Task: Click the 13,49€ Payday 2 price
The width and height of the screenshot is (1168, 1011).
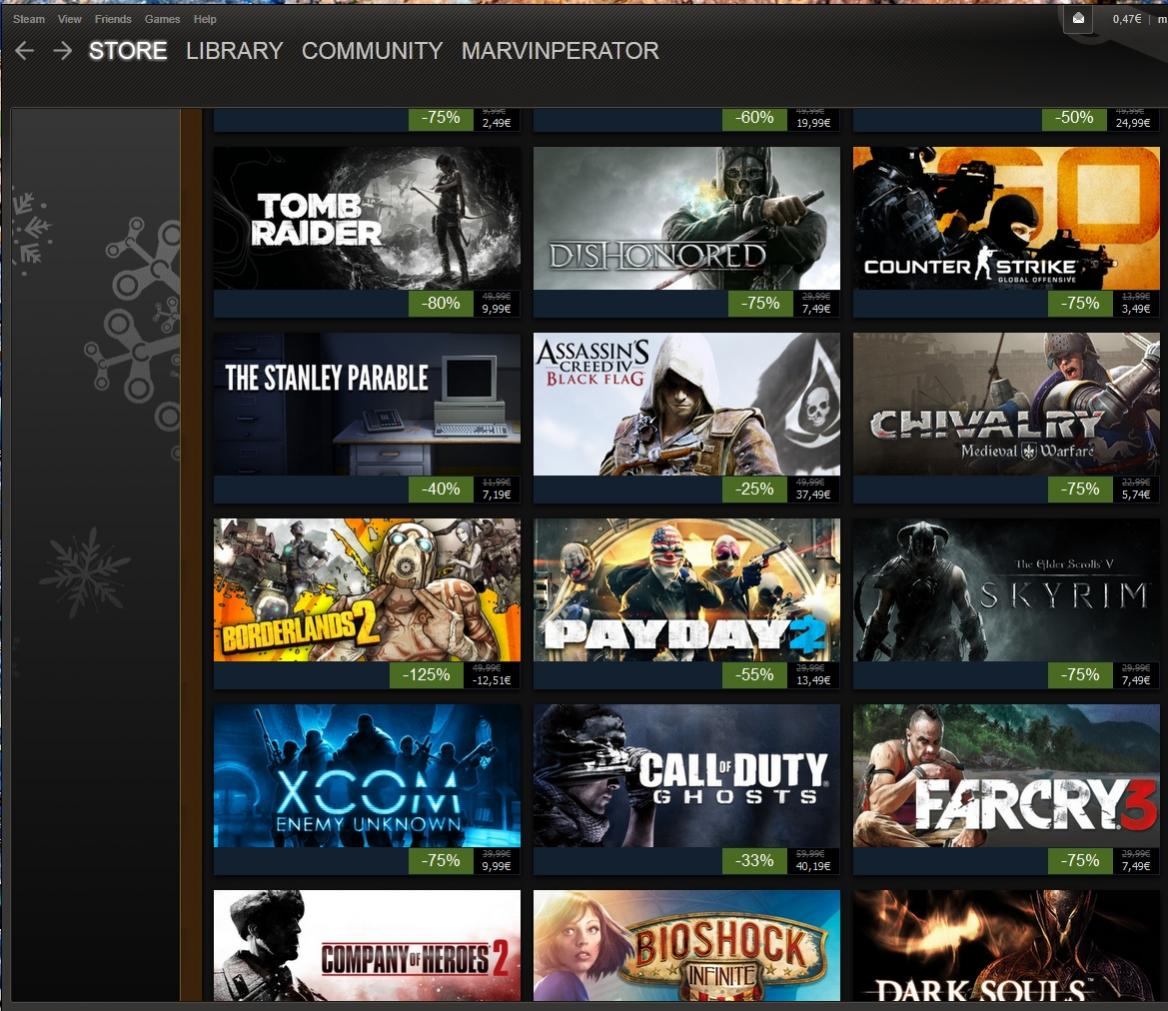Action: coord(813,680)
